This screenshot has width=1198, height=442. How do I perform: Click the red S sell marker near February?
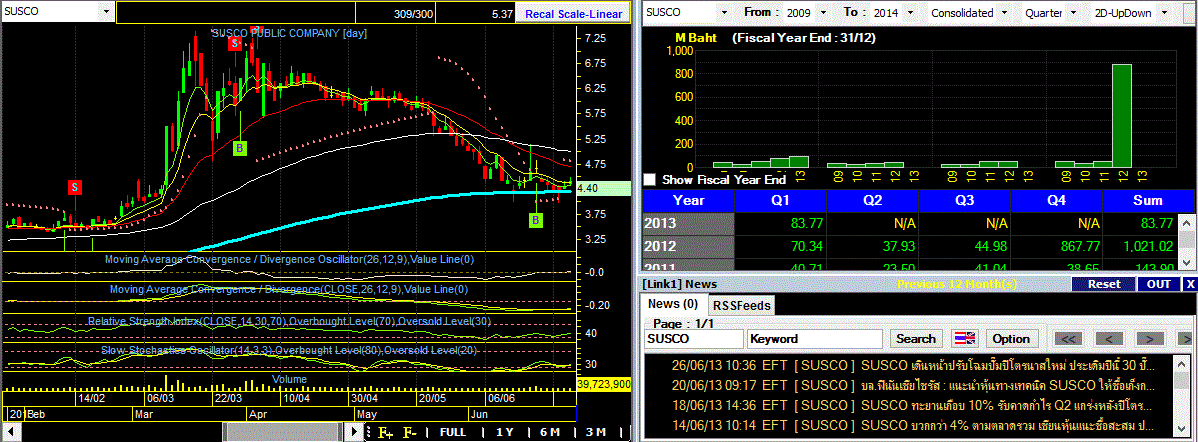[x=74, y=187]
